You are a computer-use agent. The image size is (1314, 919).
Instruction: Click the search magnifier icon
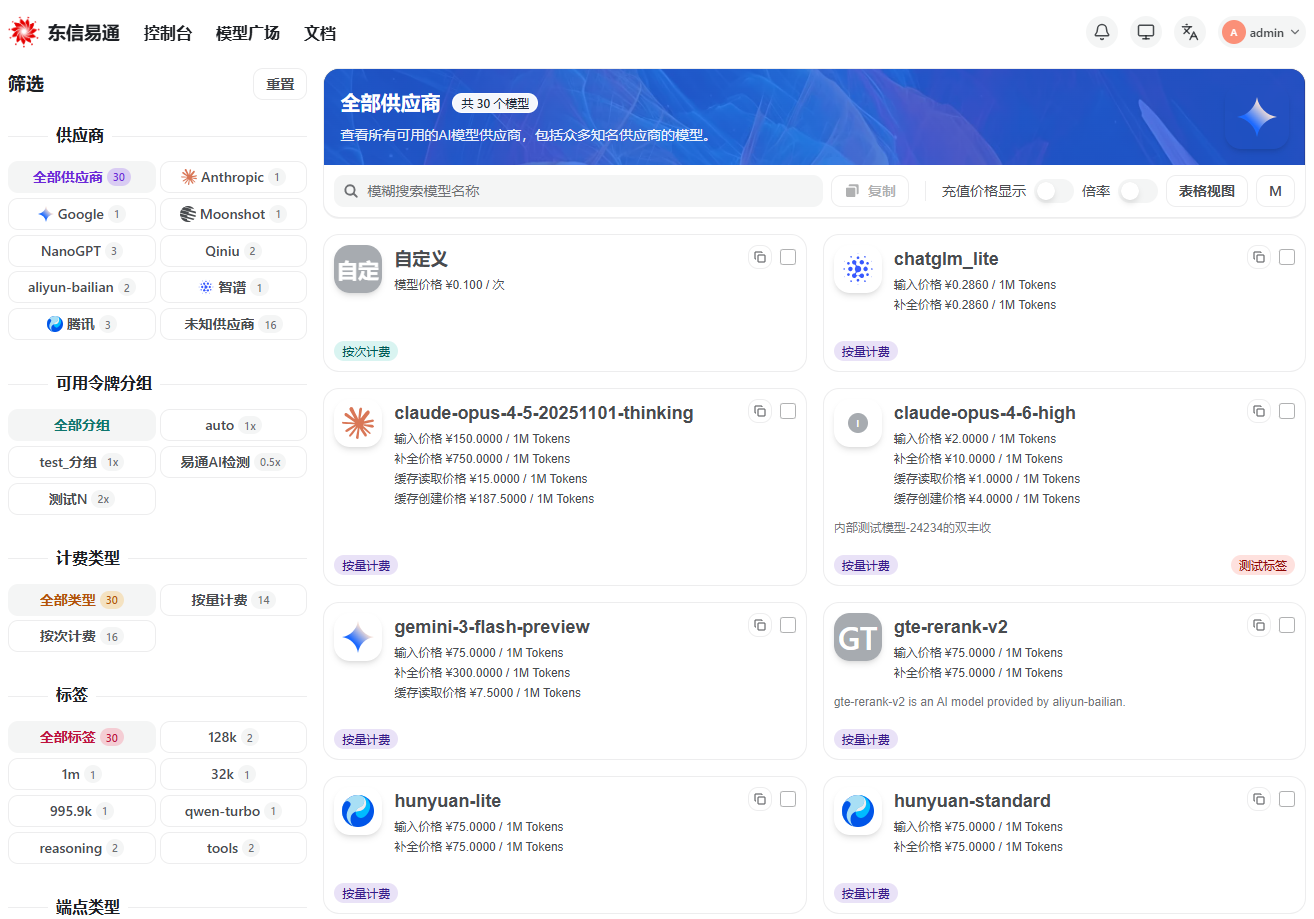pyautogui.click(x=352, y=191)
